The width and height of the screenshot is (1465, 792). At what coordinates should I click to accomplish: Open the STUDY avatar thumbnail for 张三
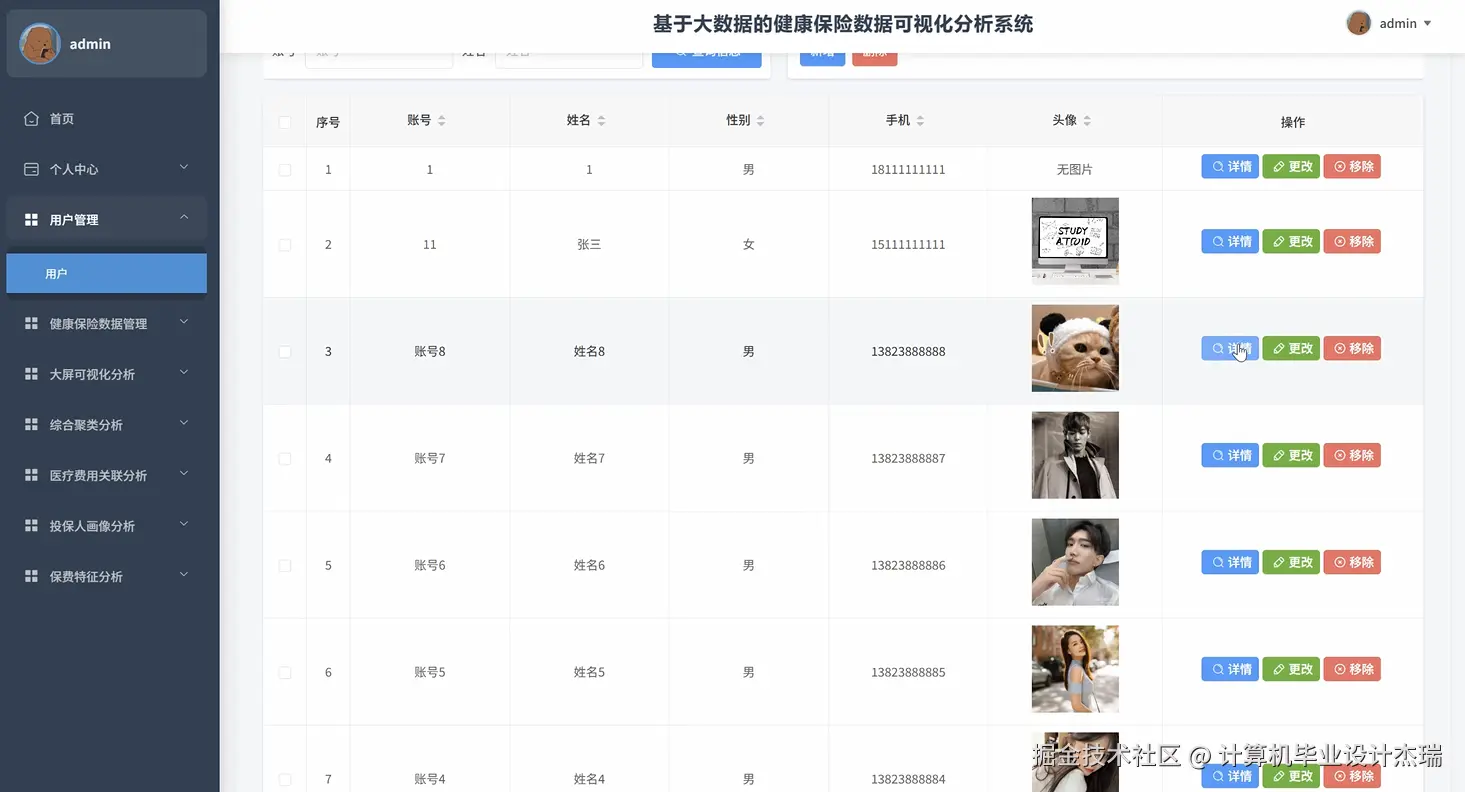1075,241
